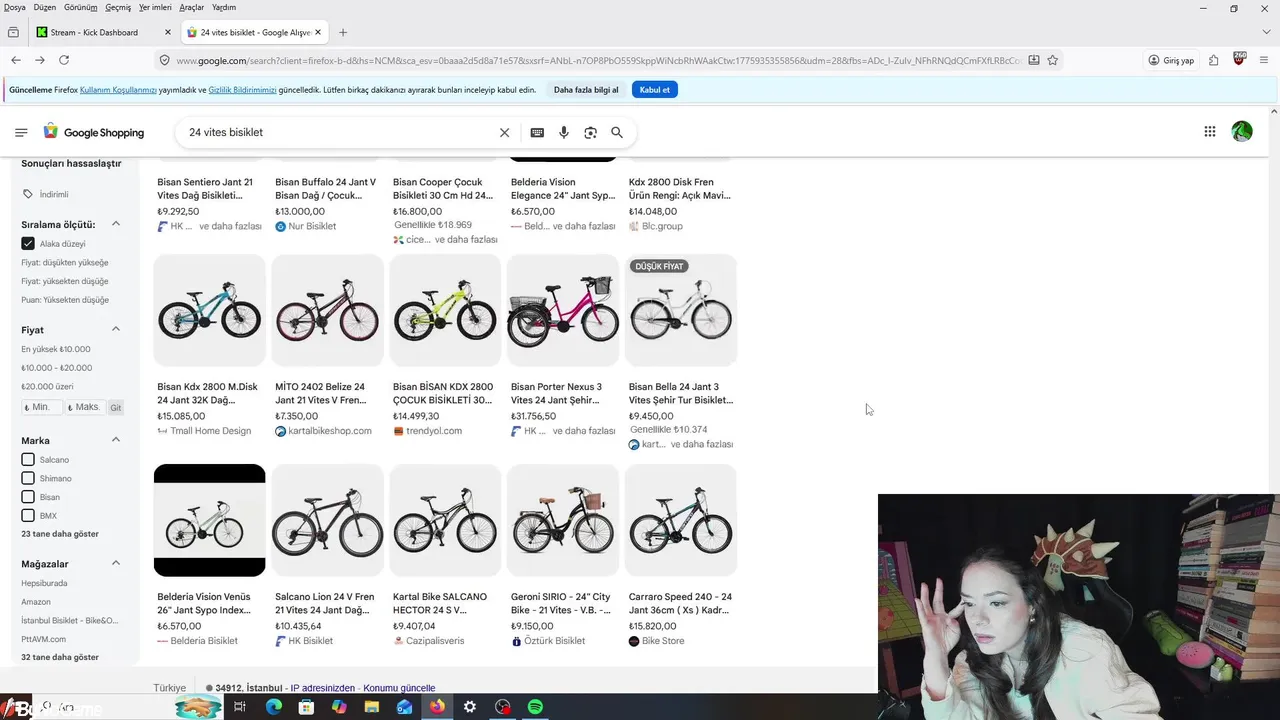Start voice search with microphone icon

[x=564, y=132]
